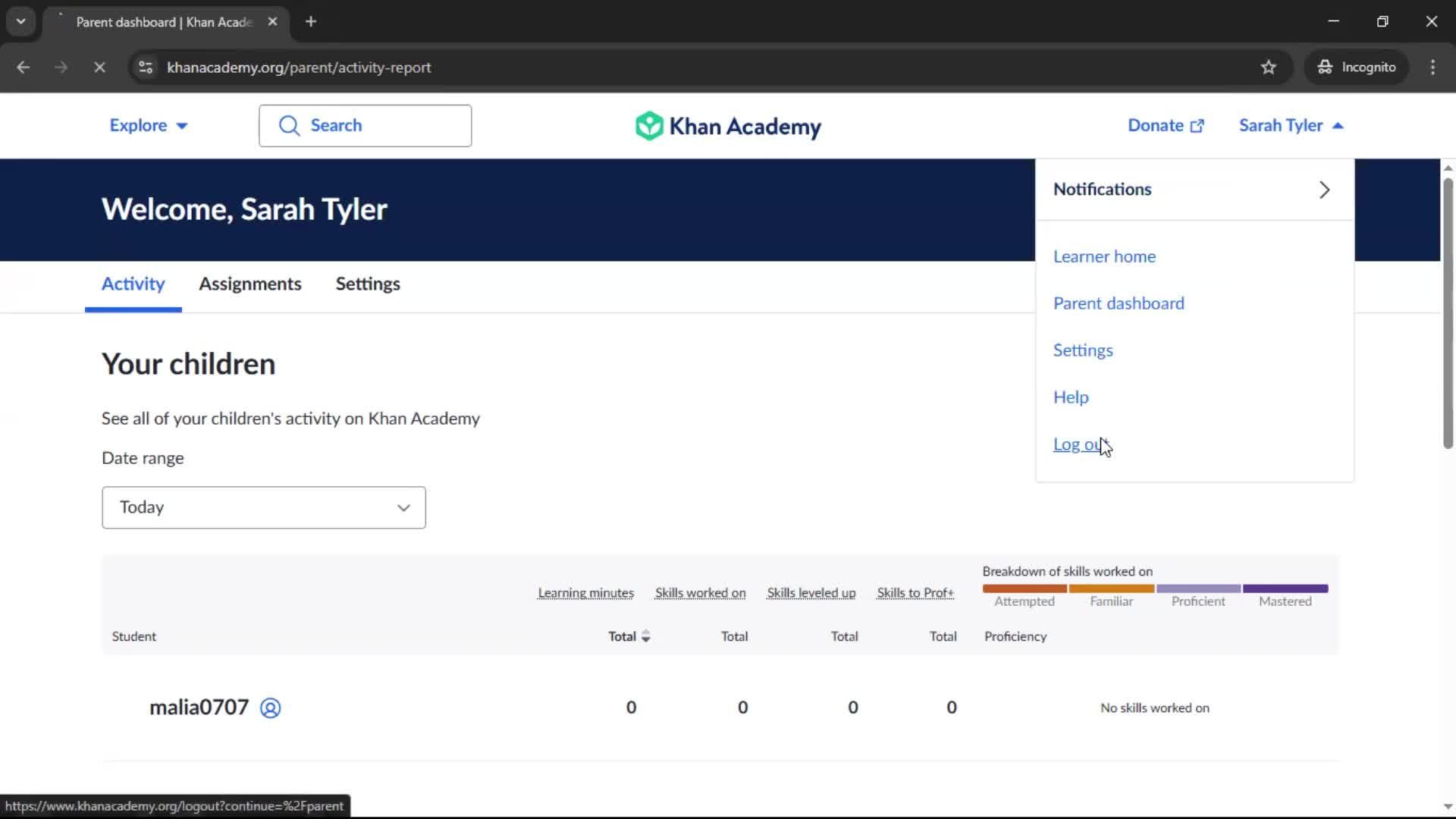Click the Attempted color bar
This screenshot has height=819, width=1456.
pos(1025,588)
